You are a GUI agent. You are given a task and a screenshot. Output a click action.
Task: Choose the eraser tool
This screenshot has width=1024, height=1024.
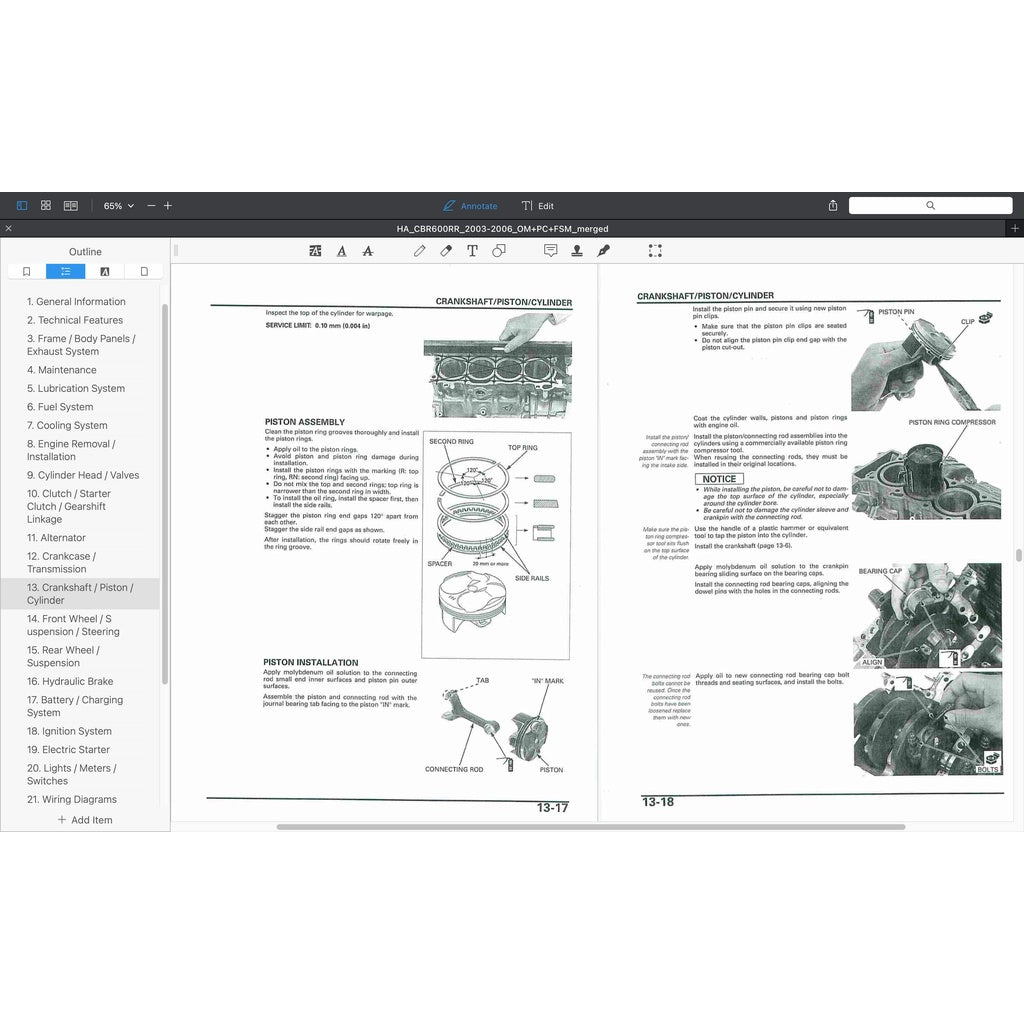tap(446, 251)
